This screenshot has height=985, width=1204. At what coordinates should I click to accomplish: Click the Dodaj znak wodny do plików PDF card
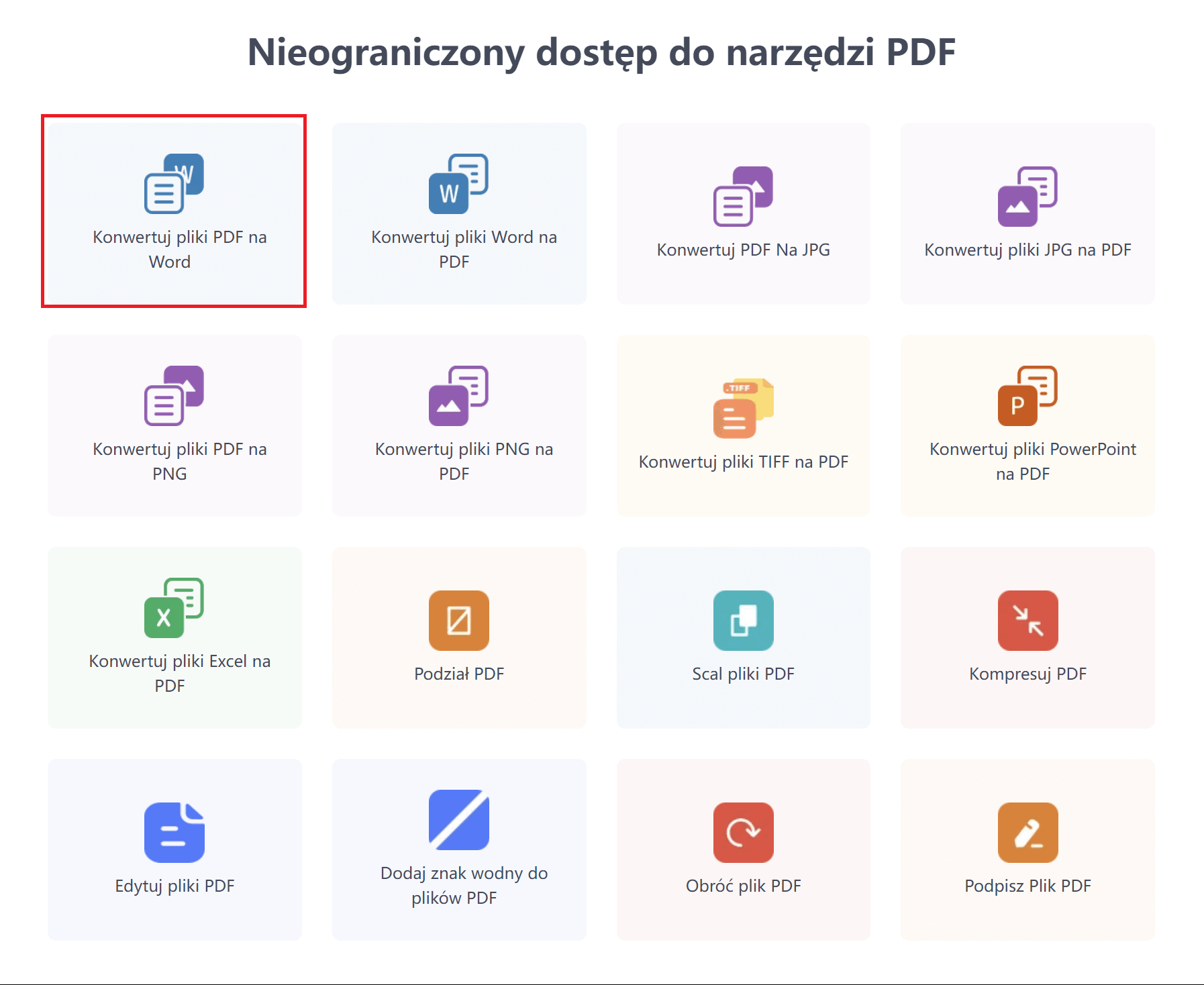pyautogui.click(x=458, y=849)
